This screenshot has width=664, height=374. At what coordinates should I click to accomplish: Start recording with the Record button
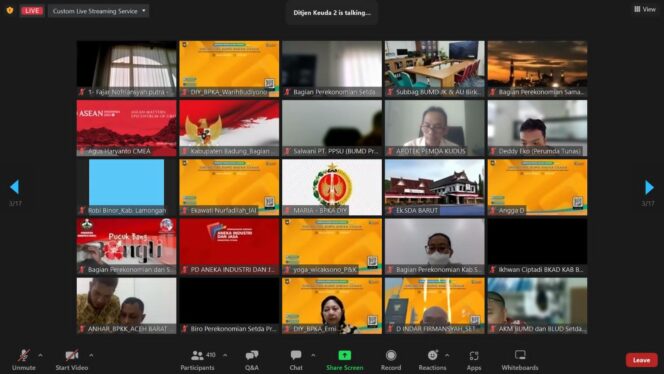click(391, 359)
